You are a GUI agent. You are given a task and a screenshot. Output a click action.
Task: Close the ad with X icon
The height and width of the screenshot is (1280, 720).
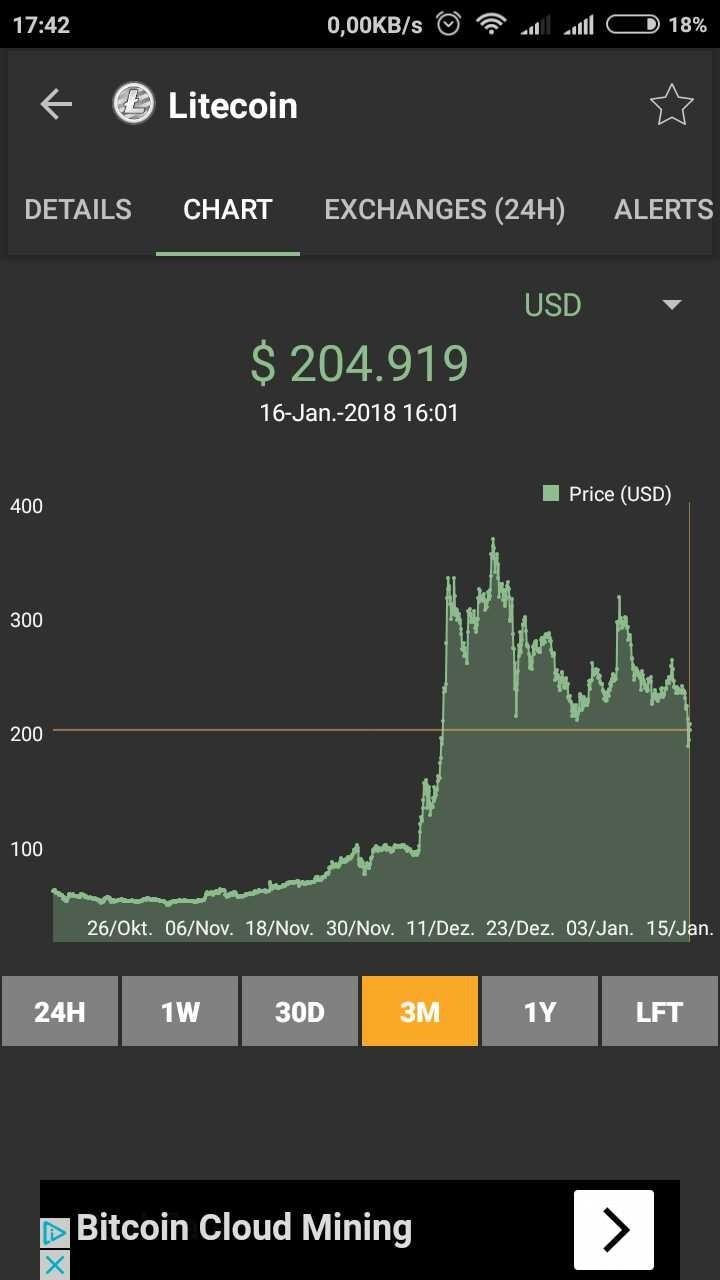(x=55, y=1264)
